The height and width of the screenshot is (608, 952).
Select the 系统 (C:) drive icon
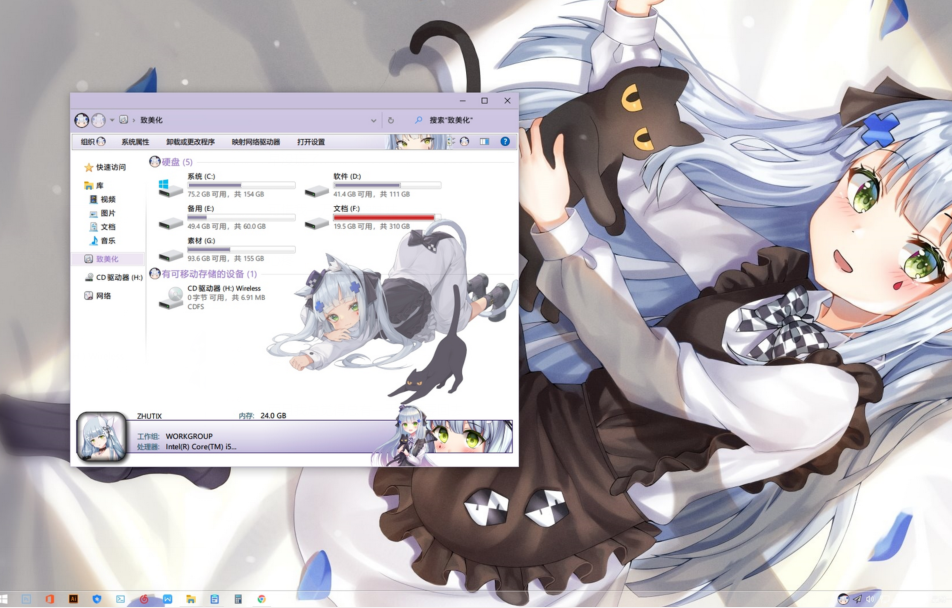171,188
